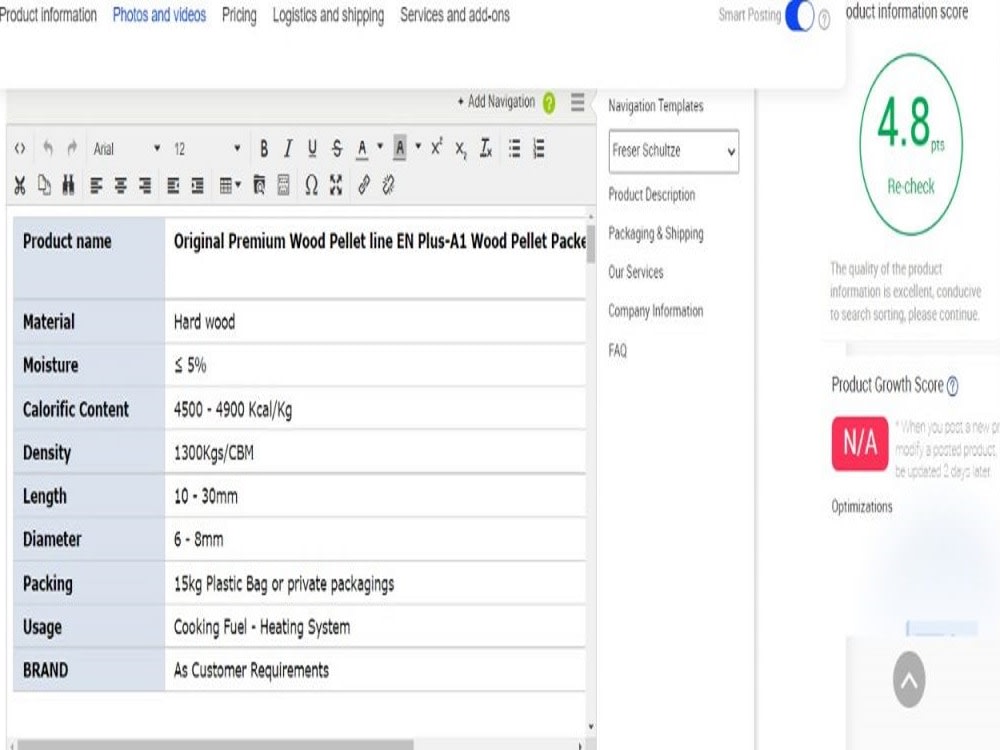Undo the last edit

(x=47, y=148)
